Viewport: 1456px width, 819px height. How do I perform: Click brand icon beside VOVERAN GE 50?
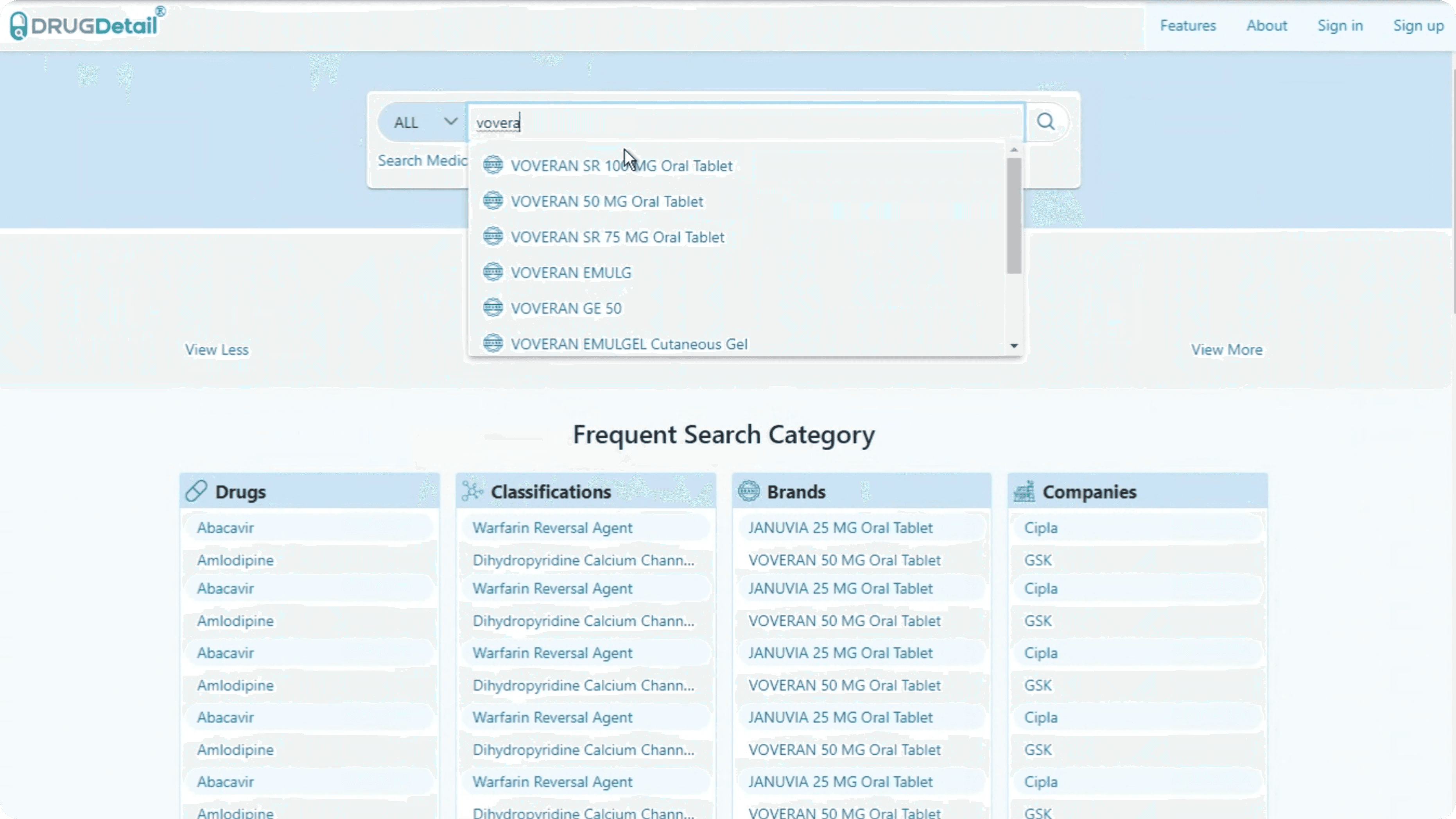click(493, 308)
